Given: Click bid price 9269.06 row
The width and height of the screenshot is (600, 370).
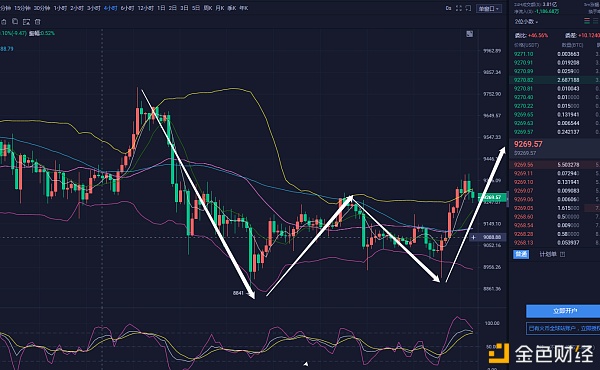Looking at the screenshot, I should tap(554, 199).
